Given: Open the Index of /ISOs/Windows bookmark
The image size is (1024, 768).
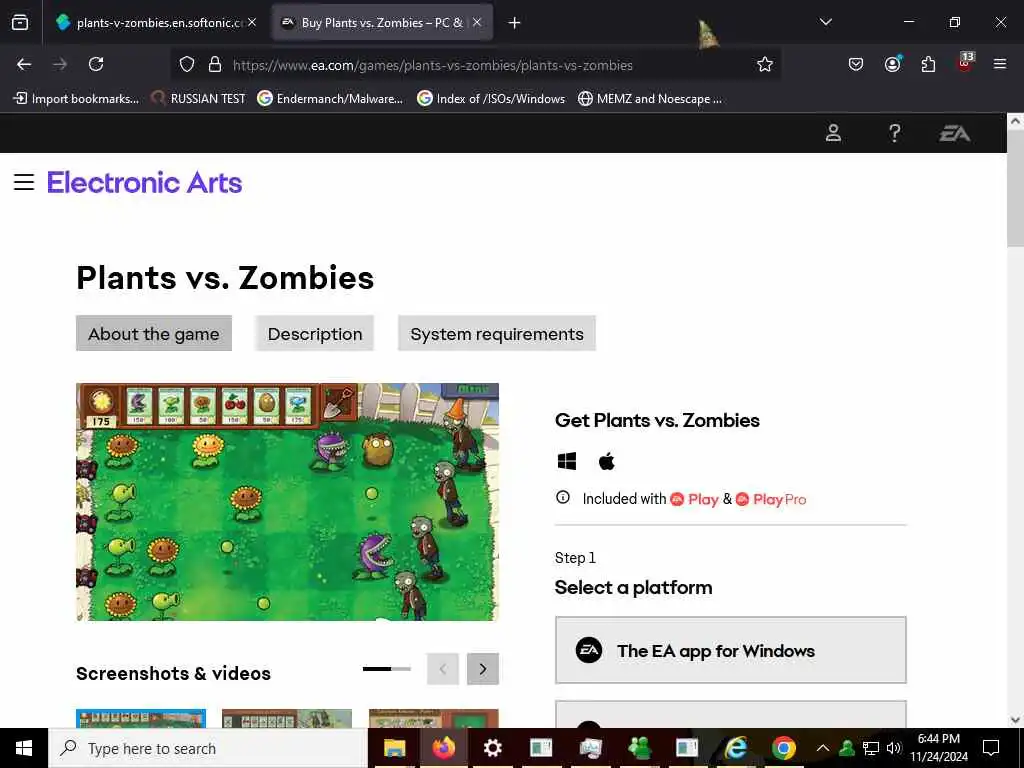Looking at the screenshot, I should [x=491, y=99].
